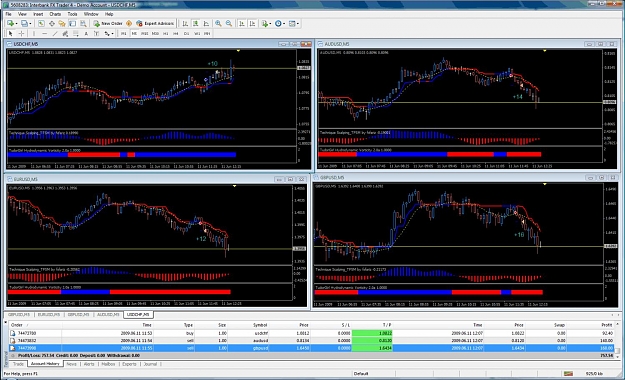This screenshot has height=380, width=625.
Task: Click the New Order button
Action: click(x=108, y=24)
